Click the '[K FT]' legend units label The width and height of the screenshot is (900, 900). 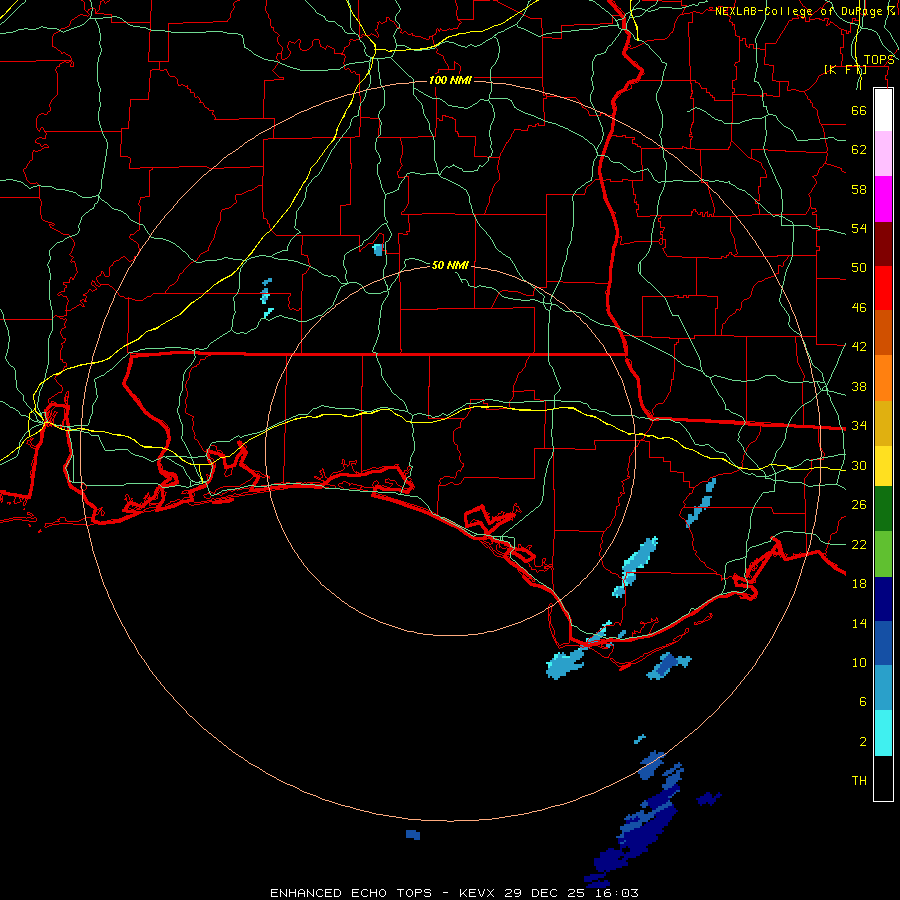click(845, 69)
